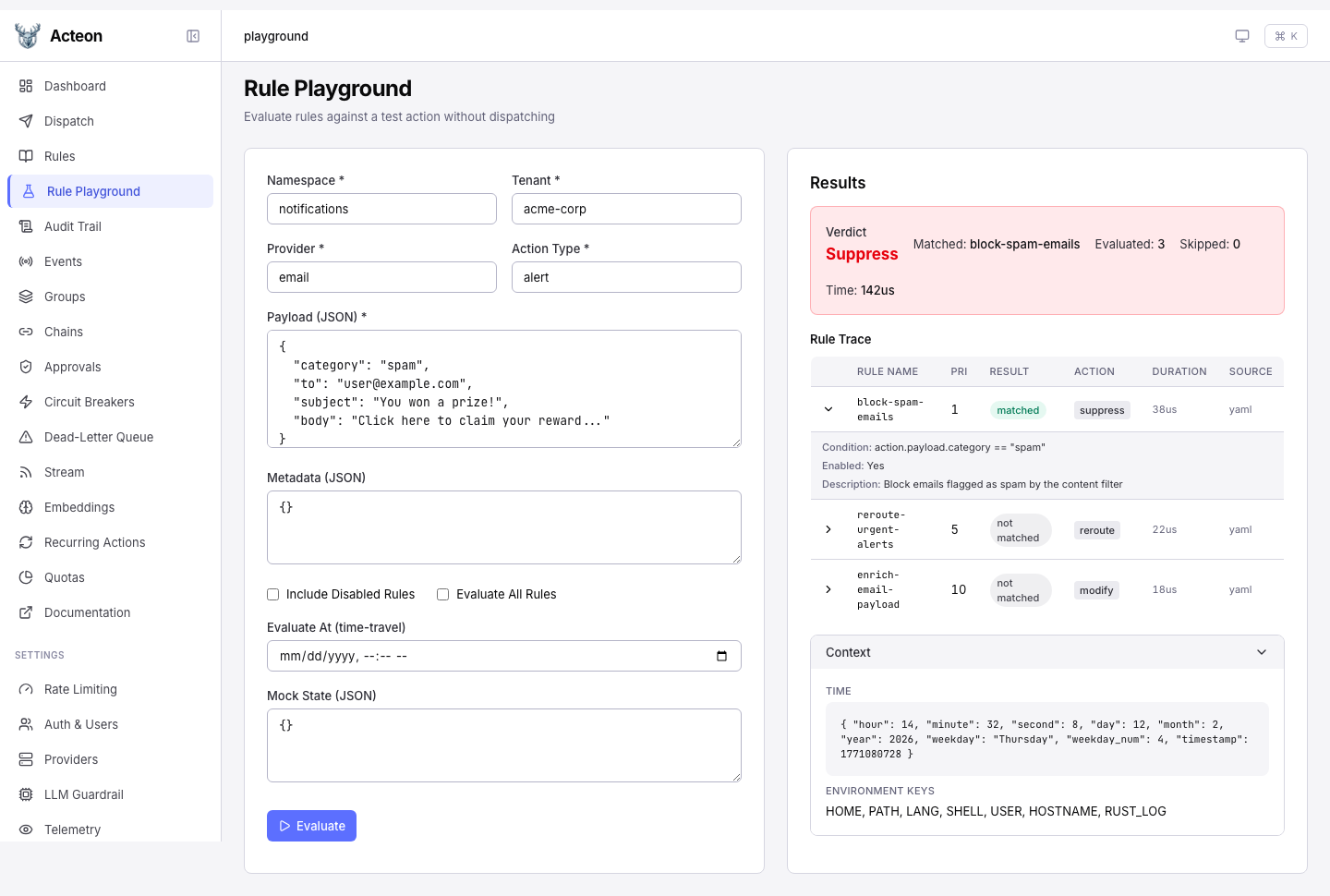Open the Embeddings icon in sidebar

point(26,507)
